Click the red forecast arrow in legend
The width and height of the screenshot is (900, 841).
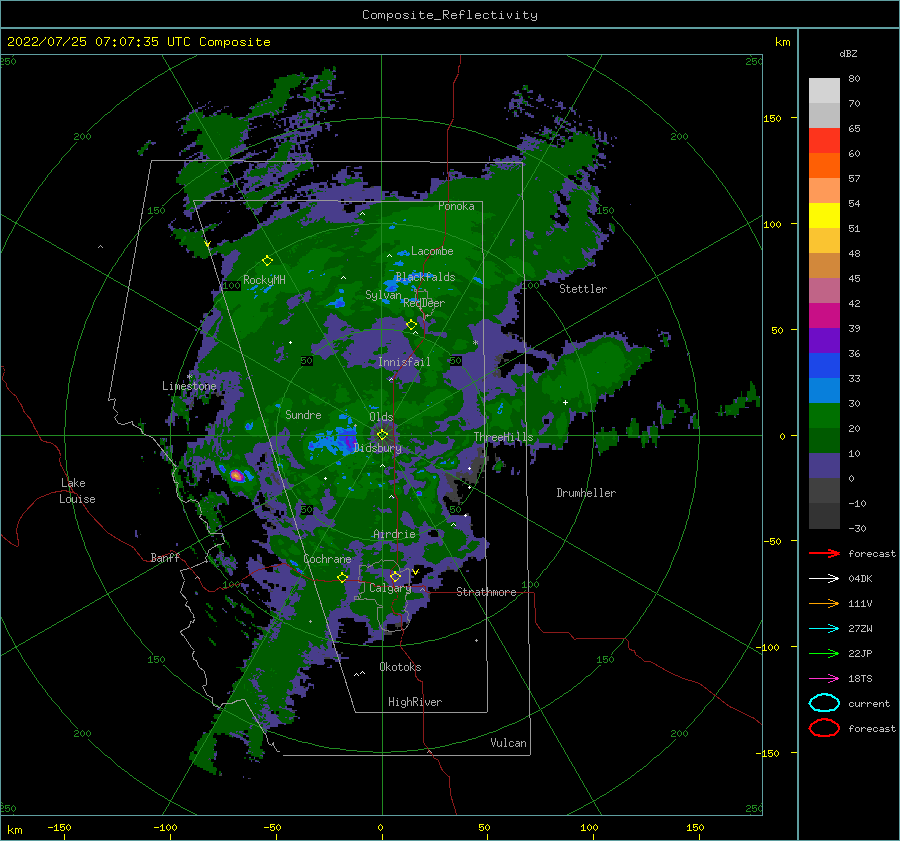point(824,553)
